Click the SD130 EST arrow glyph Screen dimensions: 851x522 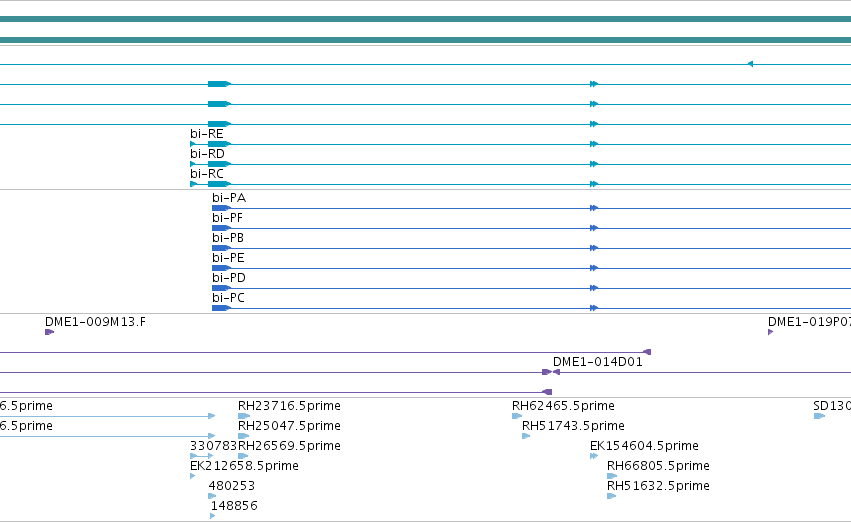pyautogui.click(x=820, y=416)
